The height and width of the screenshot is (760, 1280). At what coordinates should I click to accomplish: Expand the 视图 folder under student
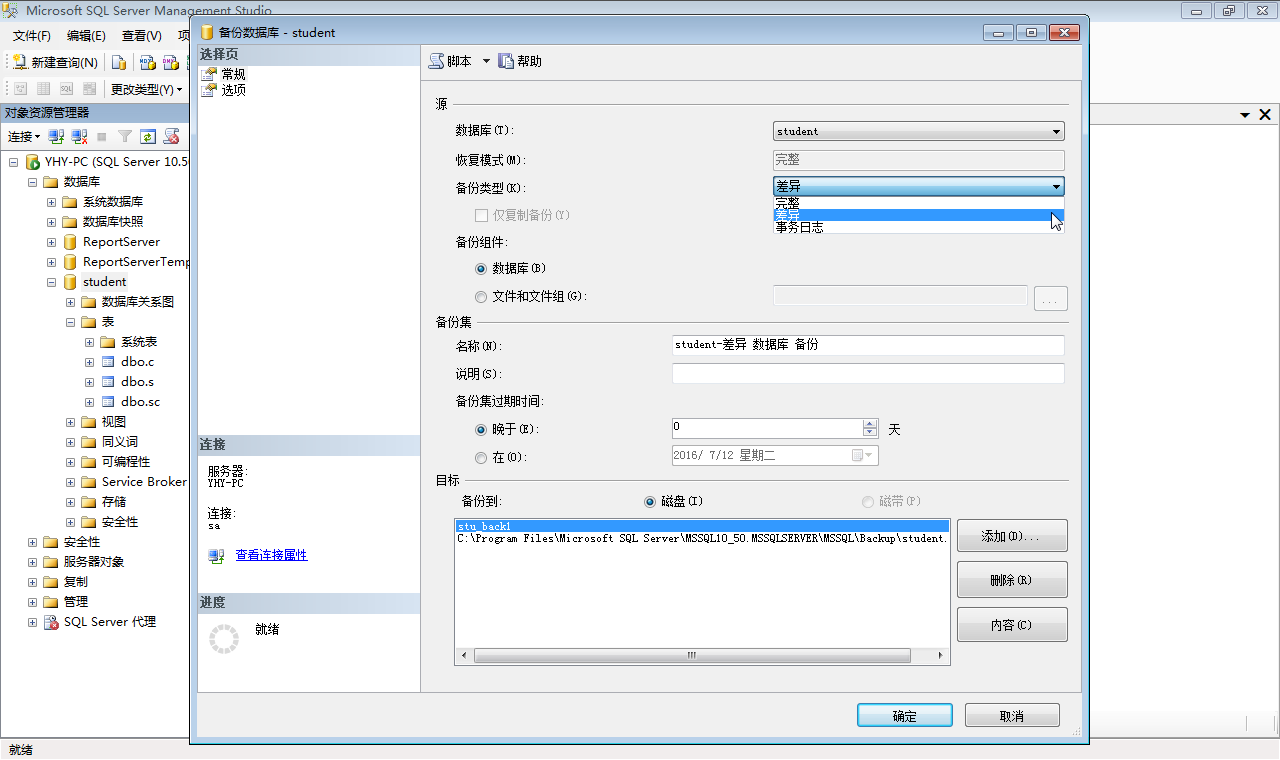pos(71,422)
